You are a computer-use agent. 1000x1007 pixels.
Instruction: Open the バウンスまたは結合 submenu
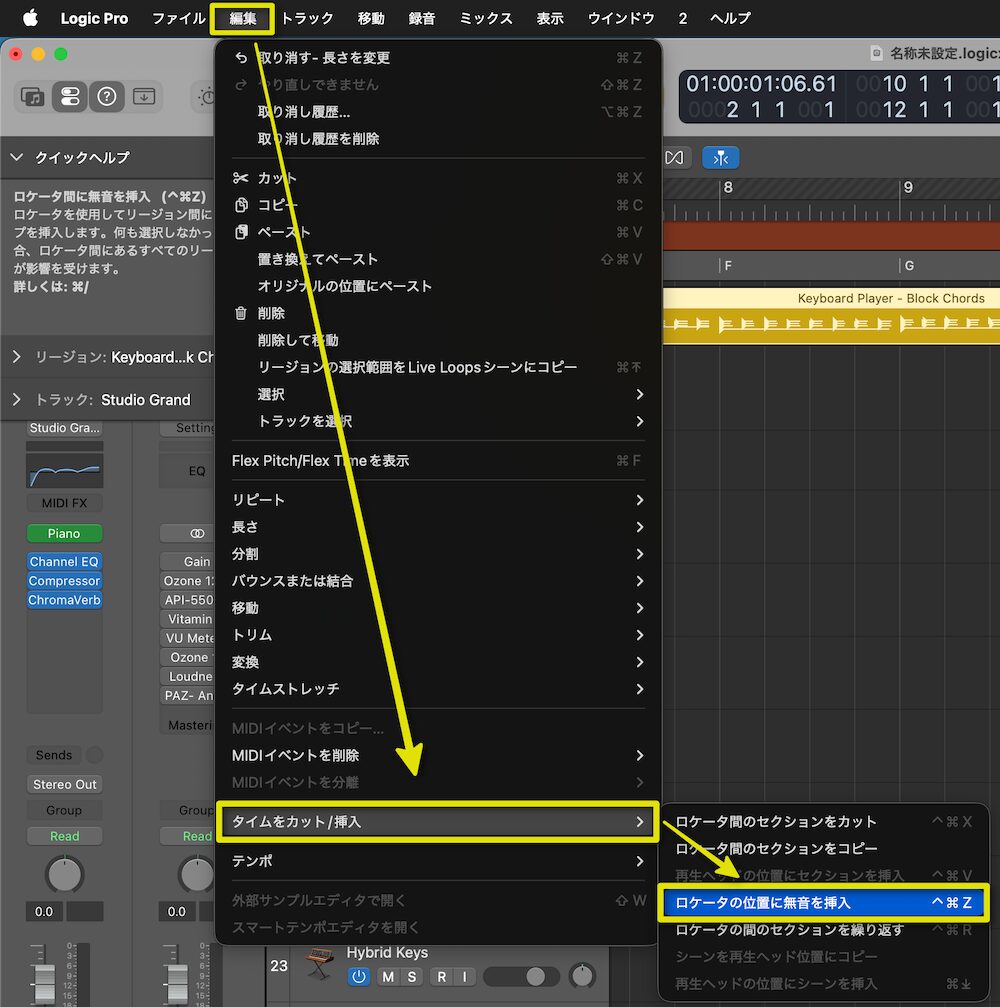click(x=437, y=581)
